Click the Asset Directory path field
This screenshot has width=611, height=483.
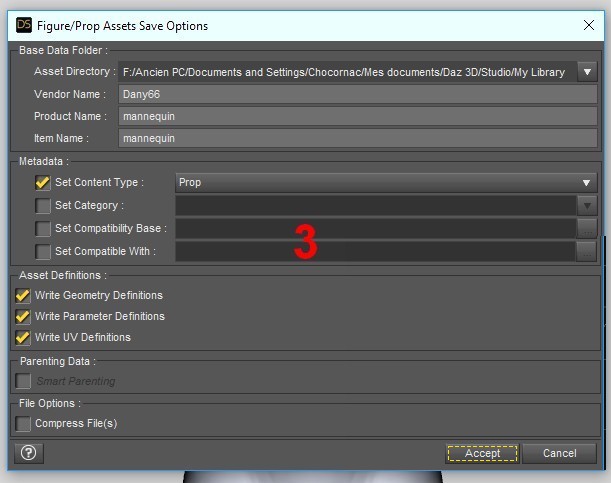click(x=348, y=72)
